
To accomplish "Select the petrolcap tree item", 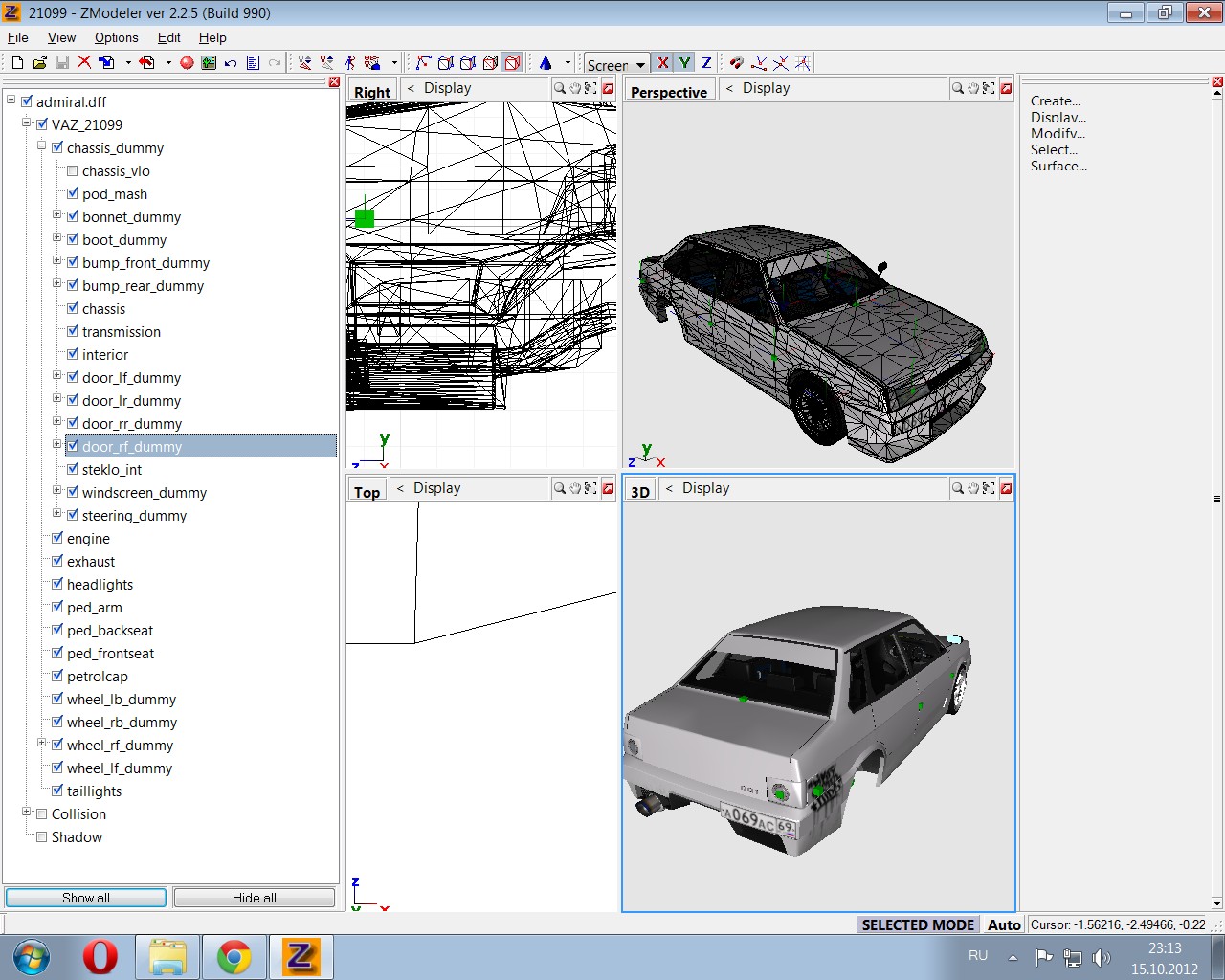I will pyautogui.click(x=98, y=676).
